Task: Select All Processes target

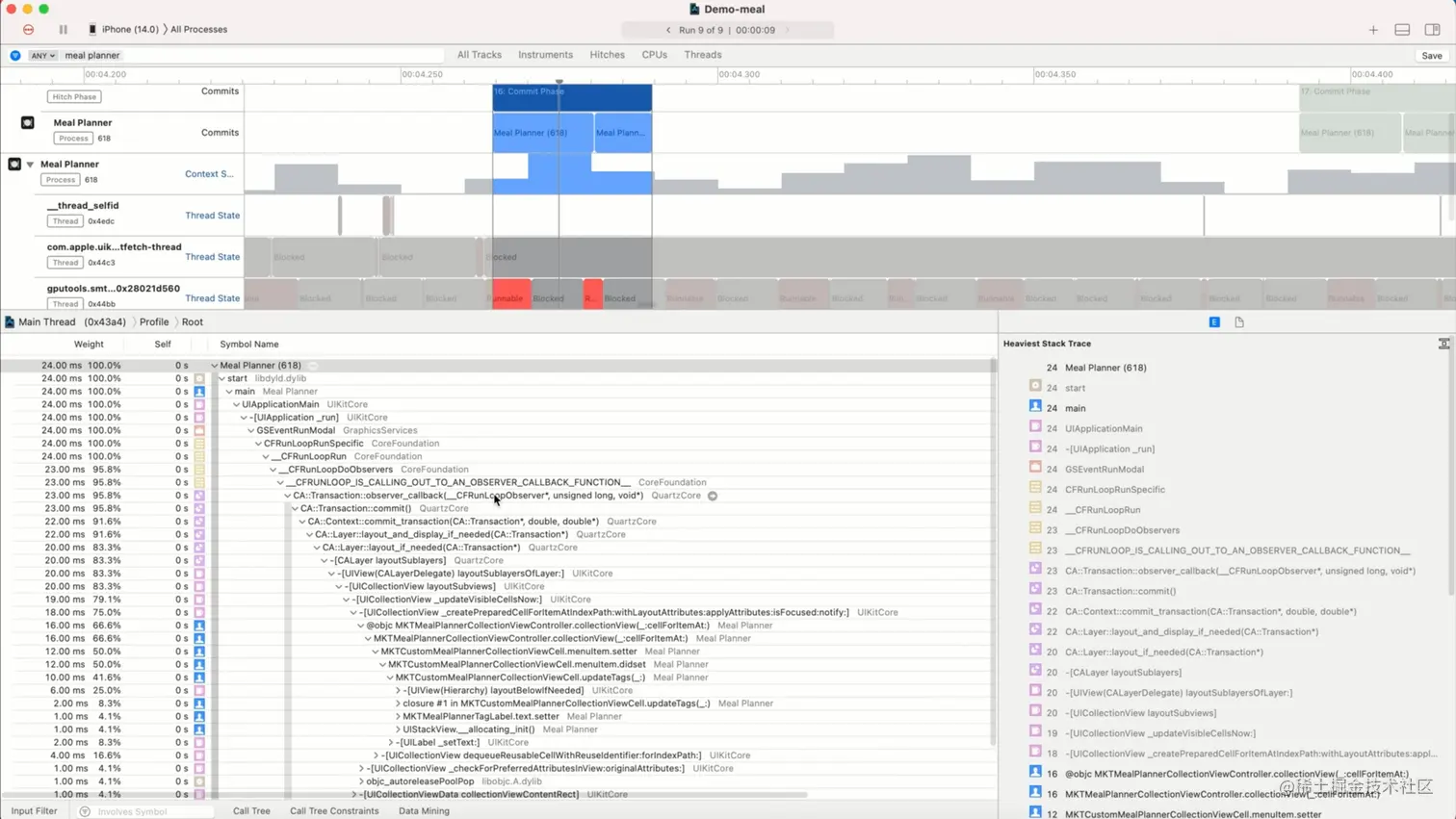Action: (x=198, y=30)
